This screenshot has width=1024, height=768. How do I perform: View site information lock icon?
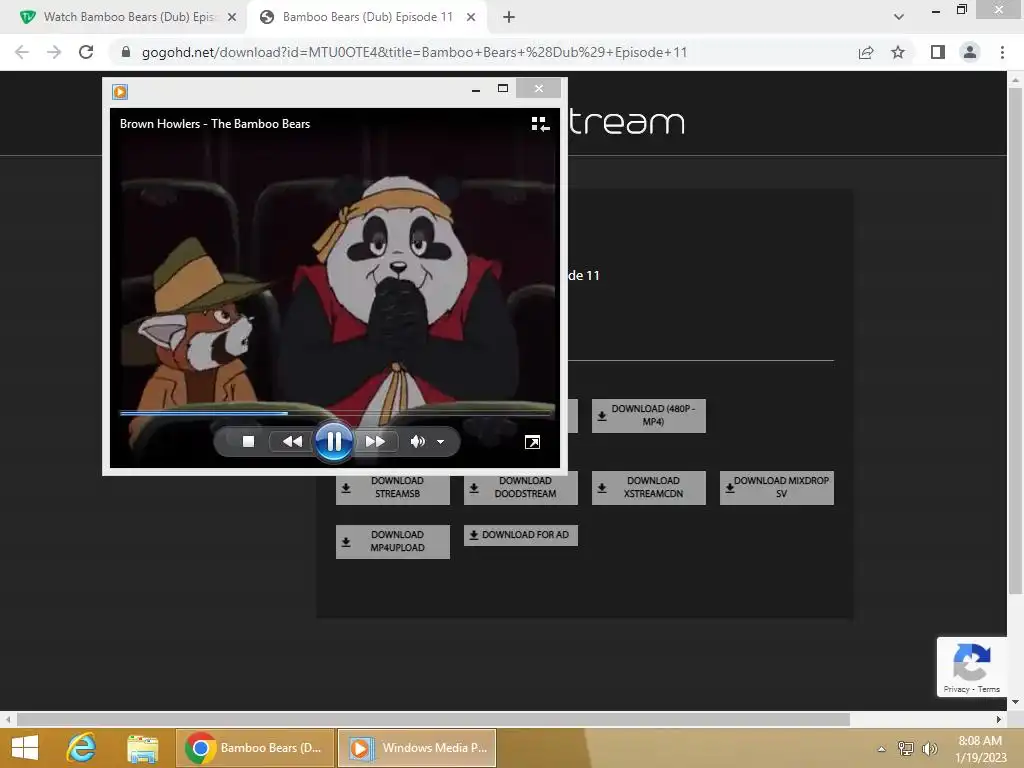click(126, 52)
